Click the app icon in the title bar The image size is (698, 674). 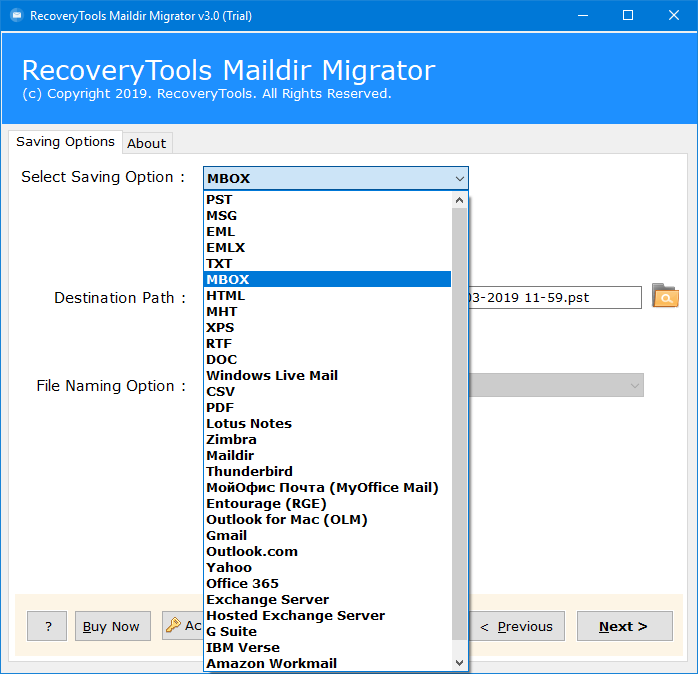[x=15, y=15]
